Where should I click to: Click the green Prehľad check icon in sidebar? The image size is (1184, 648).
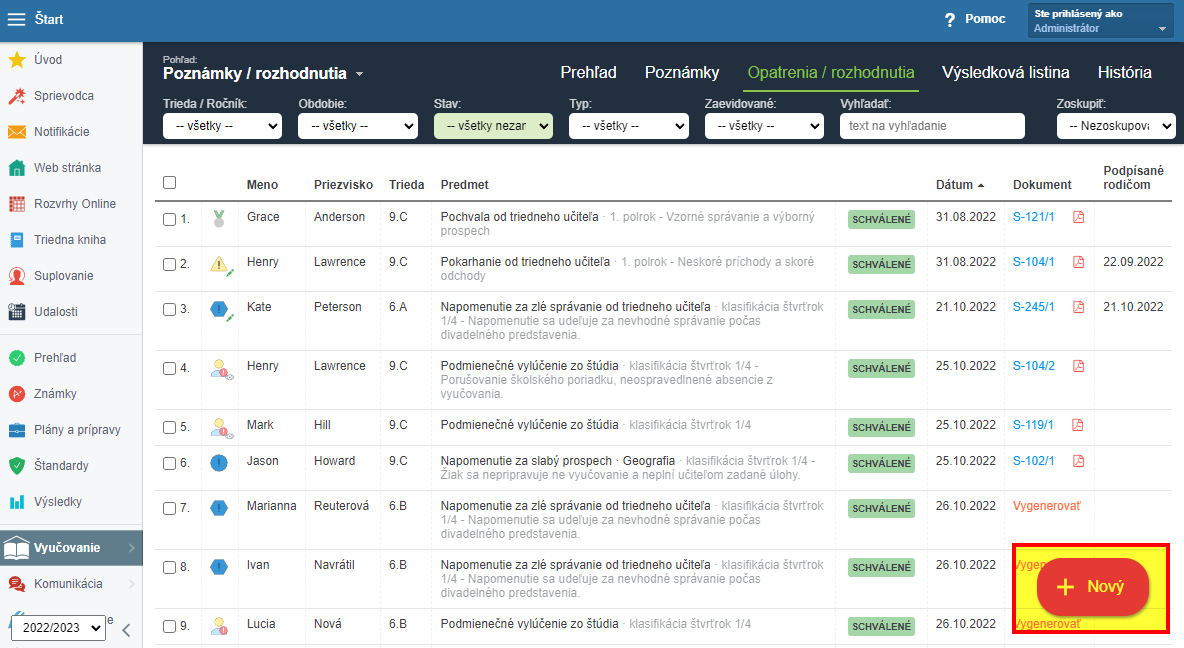point(17,358)
